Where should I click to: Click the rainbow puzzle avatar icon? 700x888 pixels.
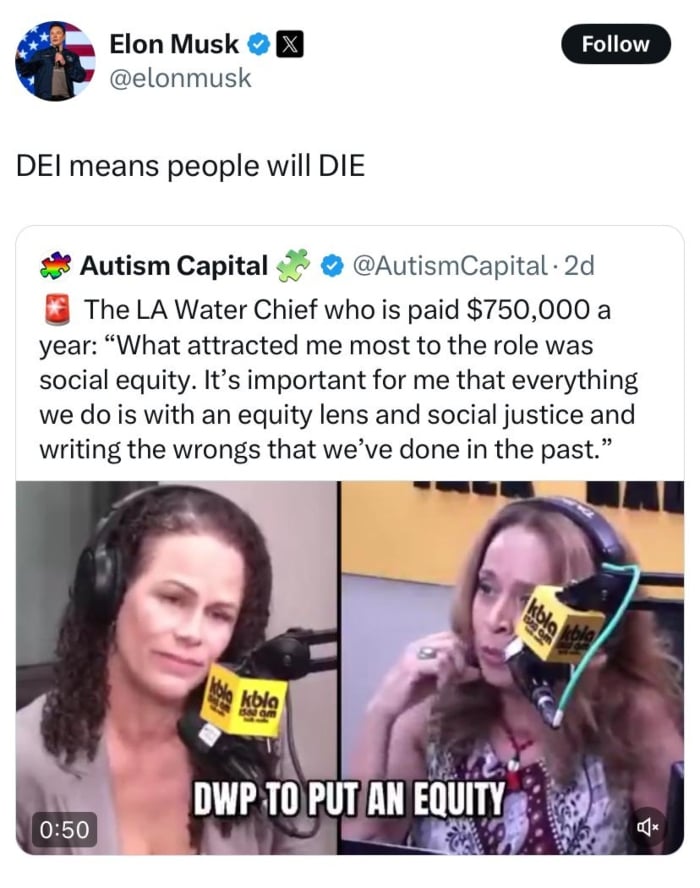point(56,266)
